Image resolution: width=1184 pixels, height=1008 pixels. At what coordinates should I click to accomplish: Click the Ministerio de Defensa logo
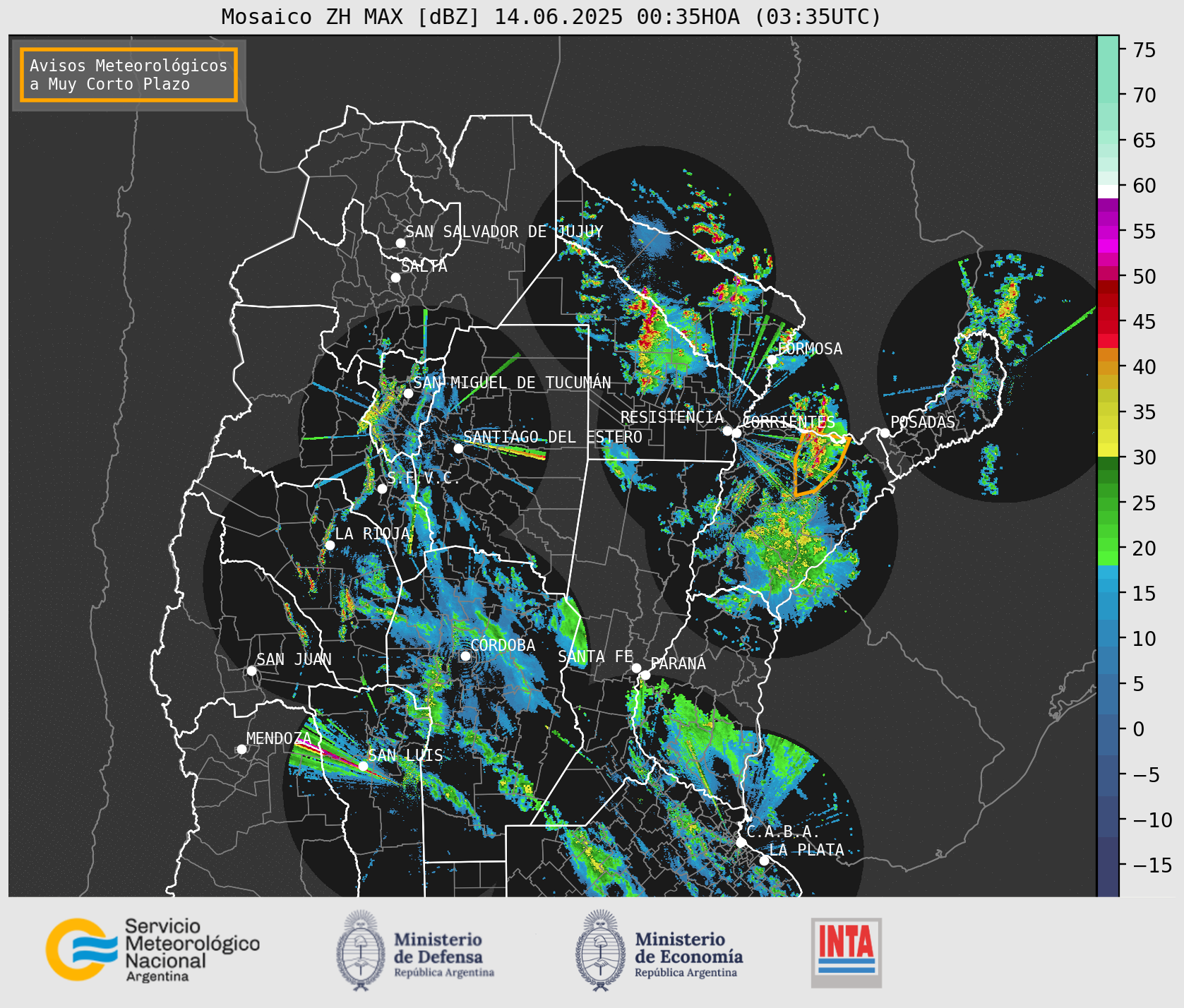415,951
